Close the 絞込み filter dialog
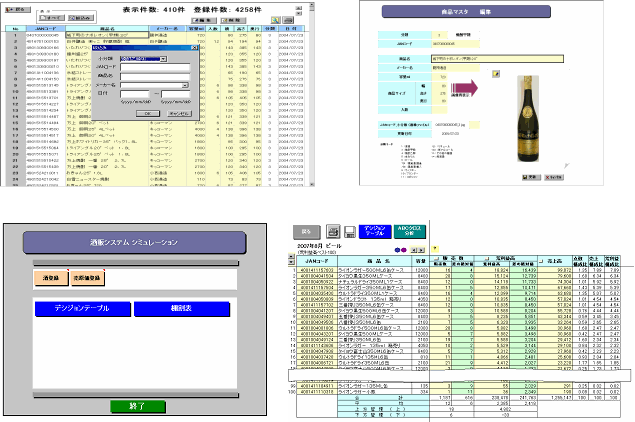 tap(194, 48)
